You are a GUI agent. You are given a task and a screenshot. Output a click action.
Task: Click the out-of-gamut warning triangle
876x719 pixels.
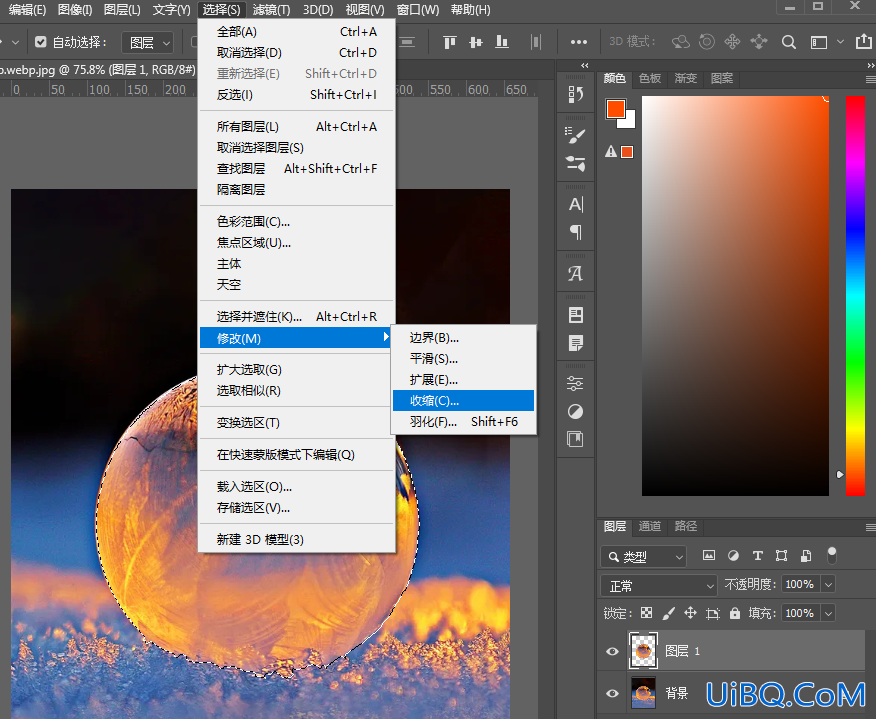click(611, 151)
